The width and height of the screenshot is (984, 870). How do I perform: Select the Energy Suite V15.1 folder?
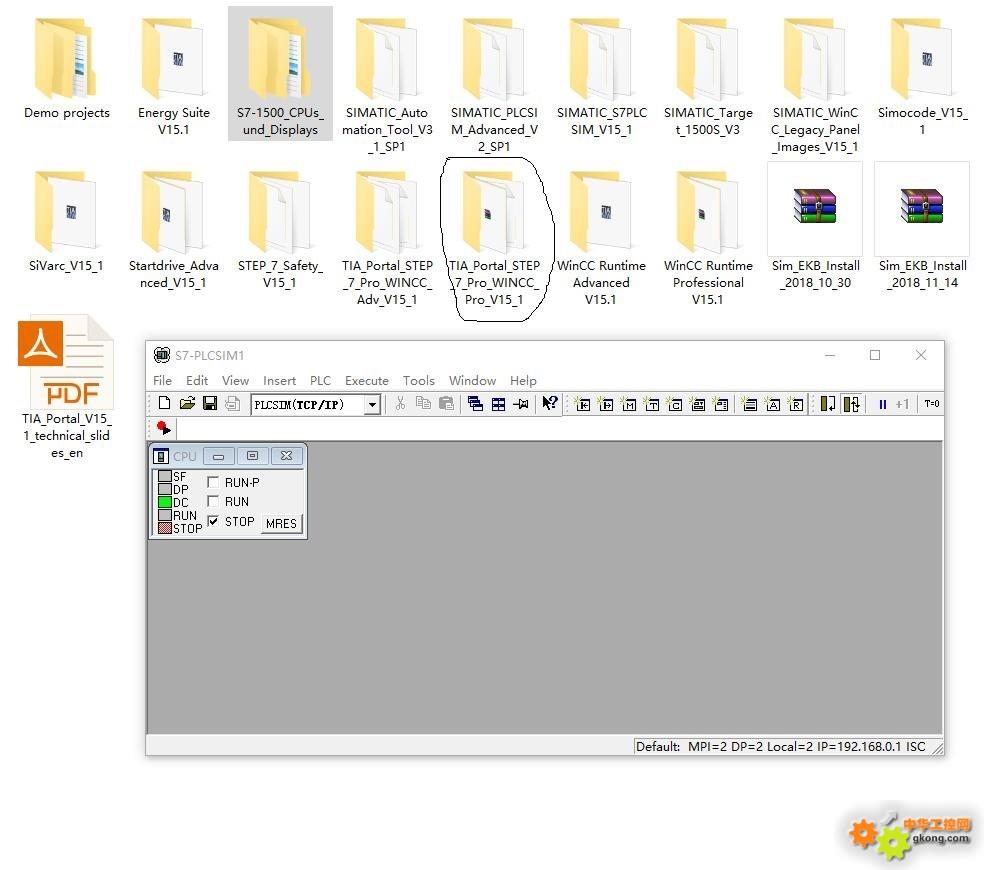pos(174,75)
